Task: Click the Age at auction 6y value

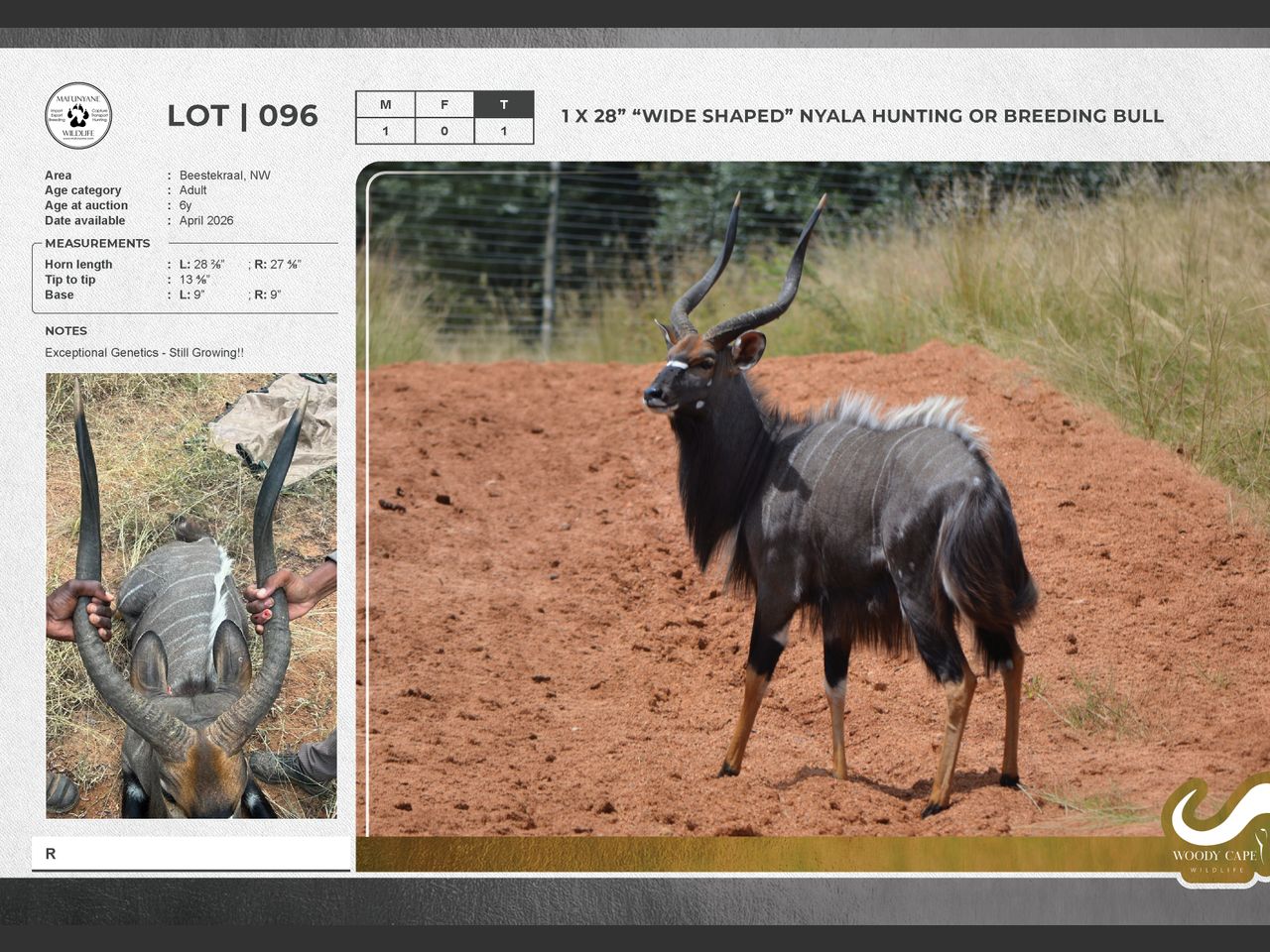Action: [x=186, y=205]
